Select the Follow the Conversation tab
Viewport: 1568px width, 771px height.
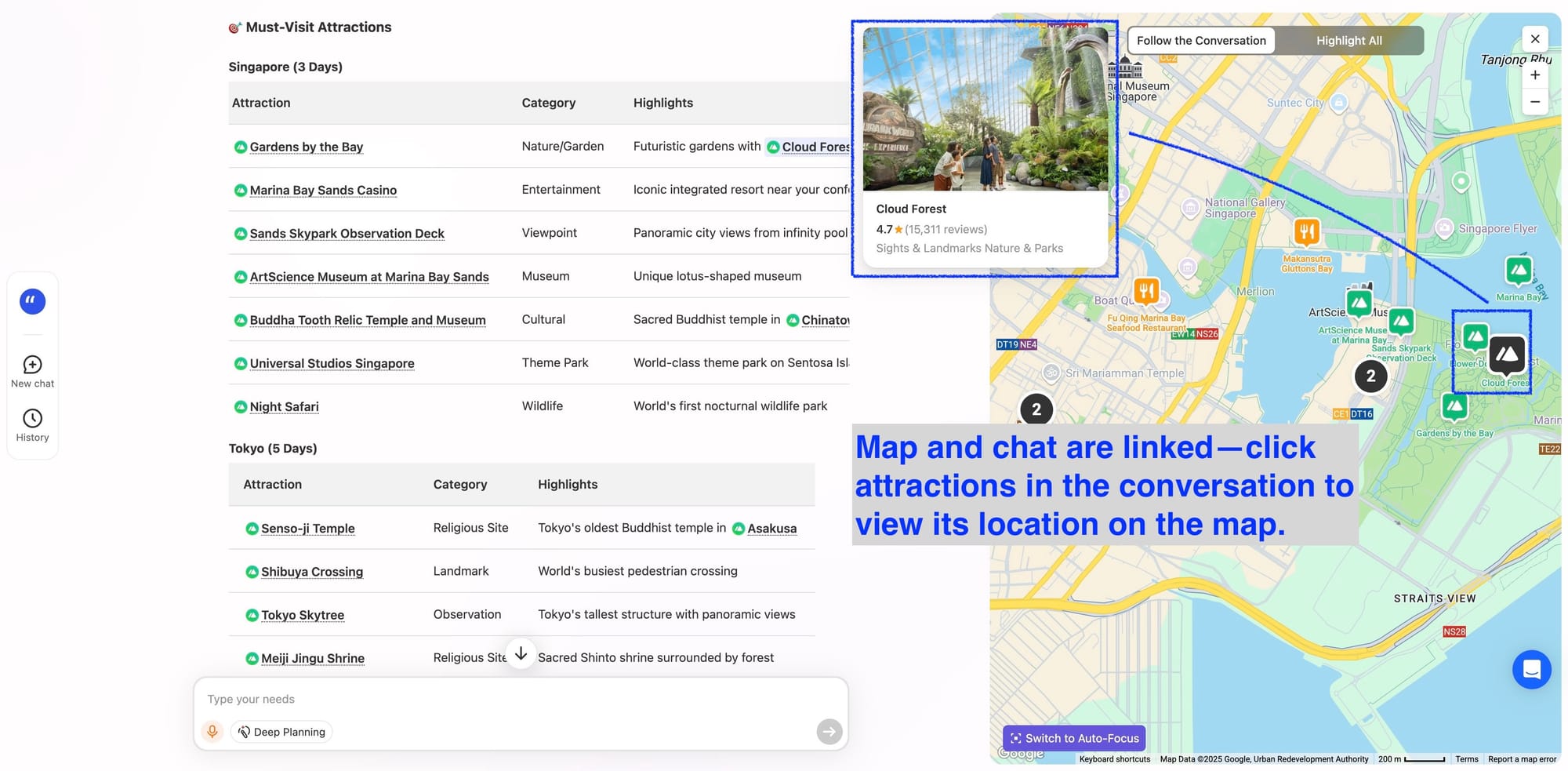[1201, 41]
